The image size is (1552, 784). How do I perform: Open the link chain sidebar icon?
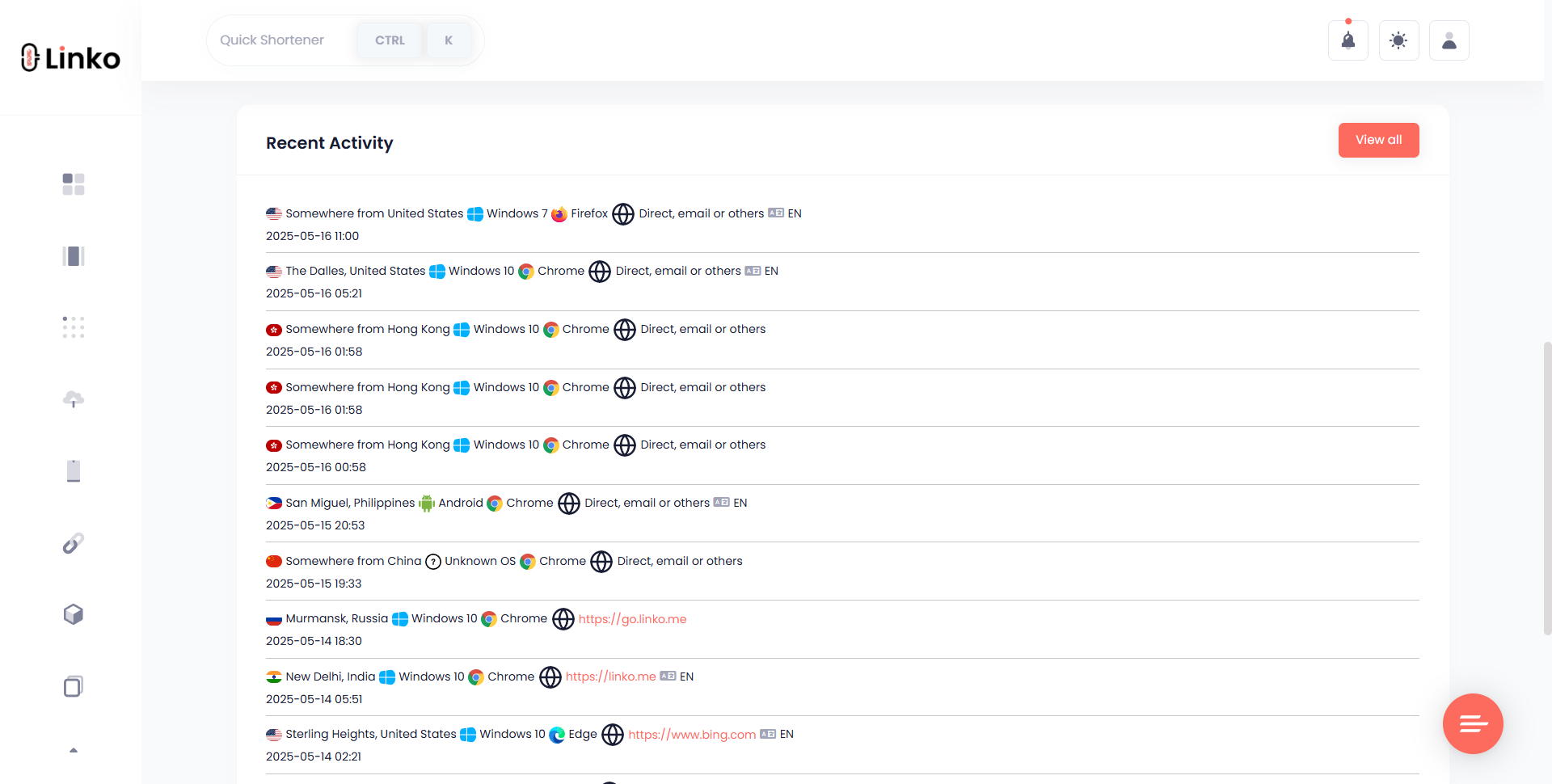[x=74, y=543]
